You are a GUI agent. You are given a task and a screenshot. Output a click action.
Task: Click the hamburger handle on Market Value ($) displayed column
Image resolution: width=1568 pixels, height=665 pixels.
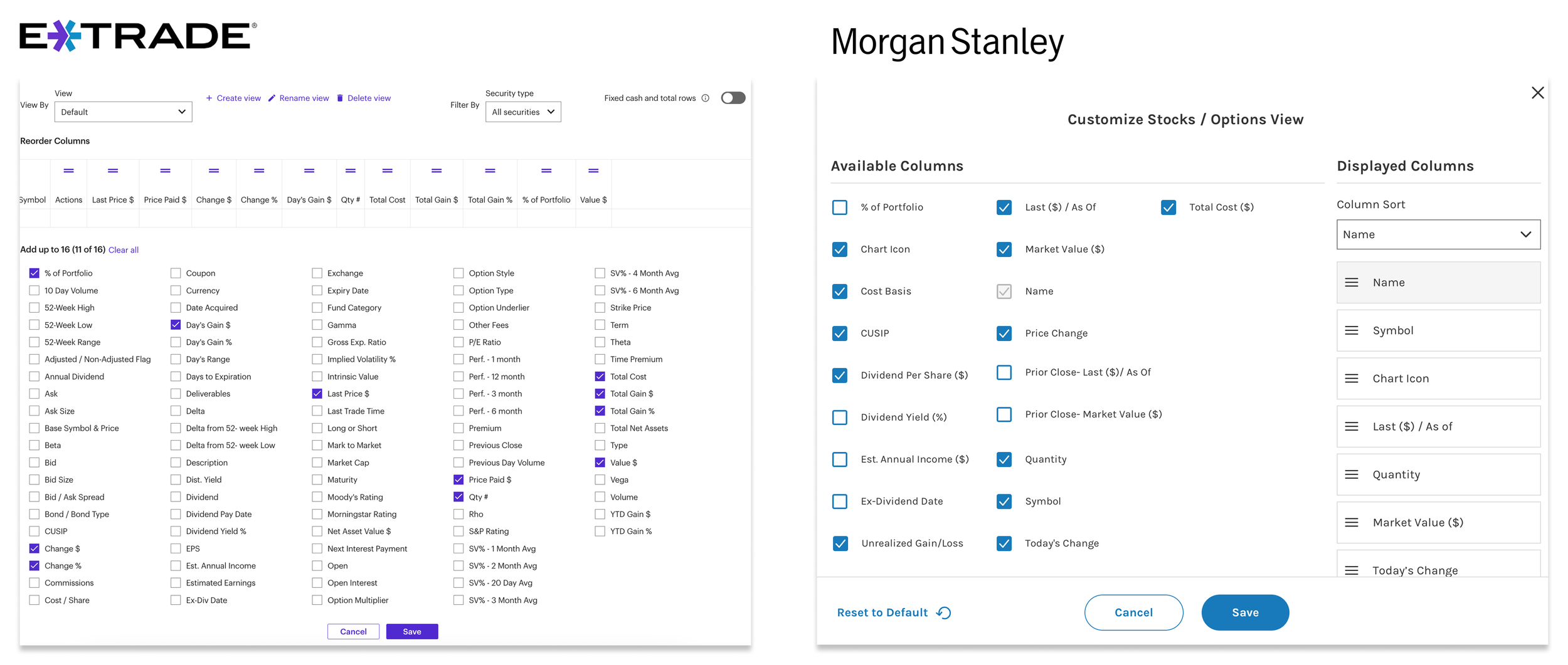point(1352,523)
